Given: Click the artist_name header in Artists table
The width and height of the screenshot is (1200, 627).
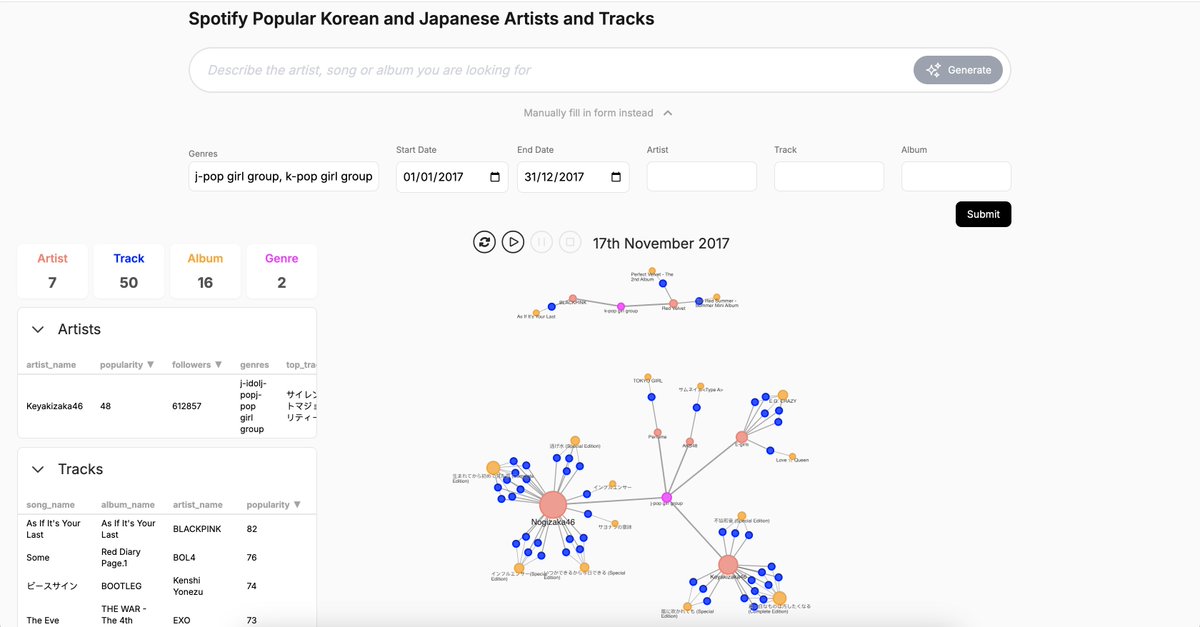Looking at the screenshot, I should (x=51, y=365).
